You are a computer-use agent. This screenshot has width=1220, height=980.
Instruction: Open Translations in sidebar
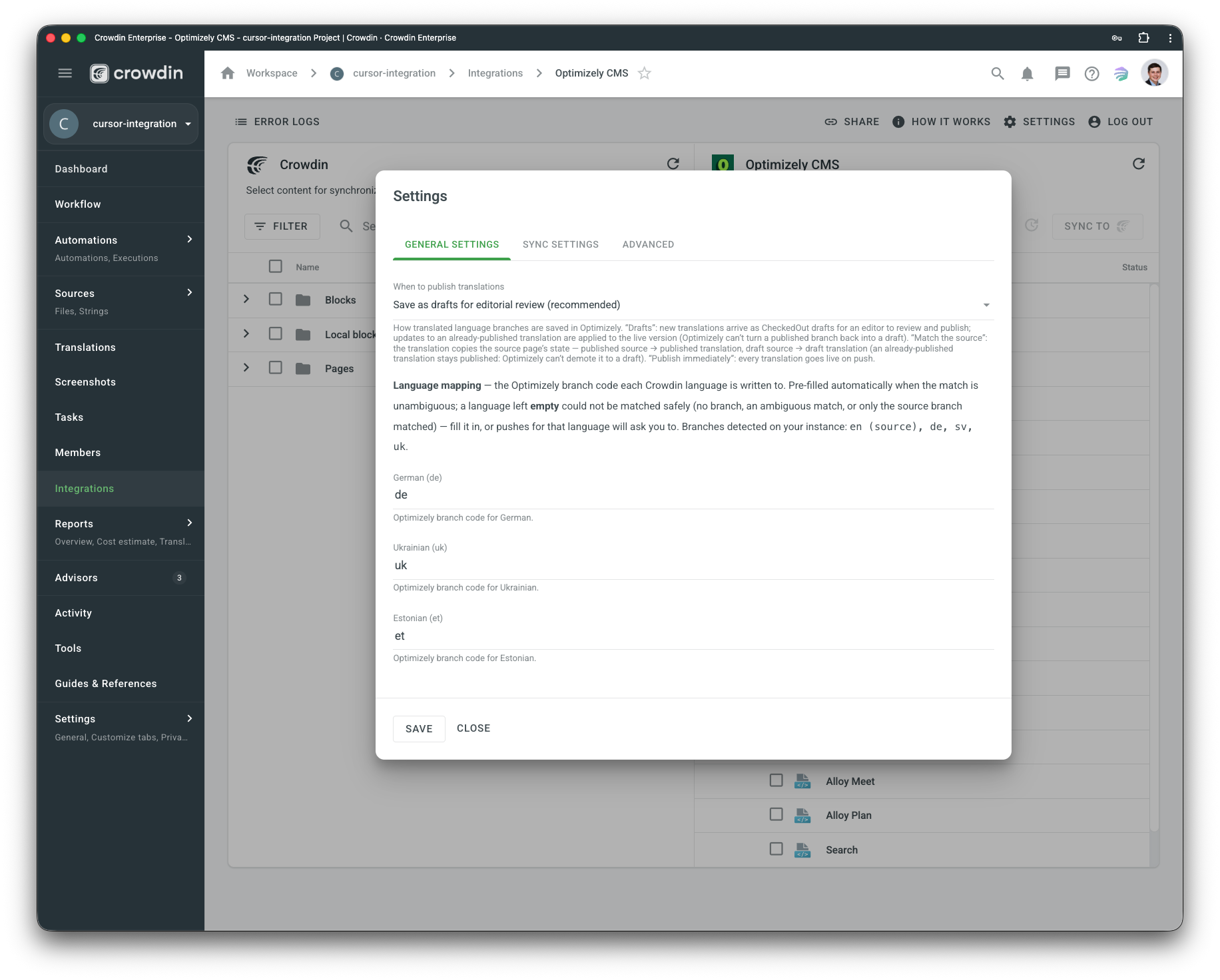pyautogui.click(x=121, y=348)
